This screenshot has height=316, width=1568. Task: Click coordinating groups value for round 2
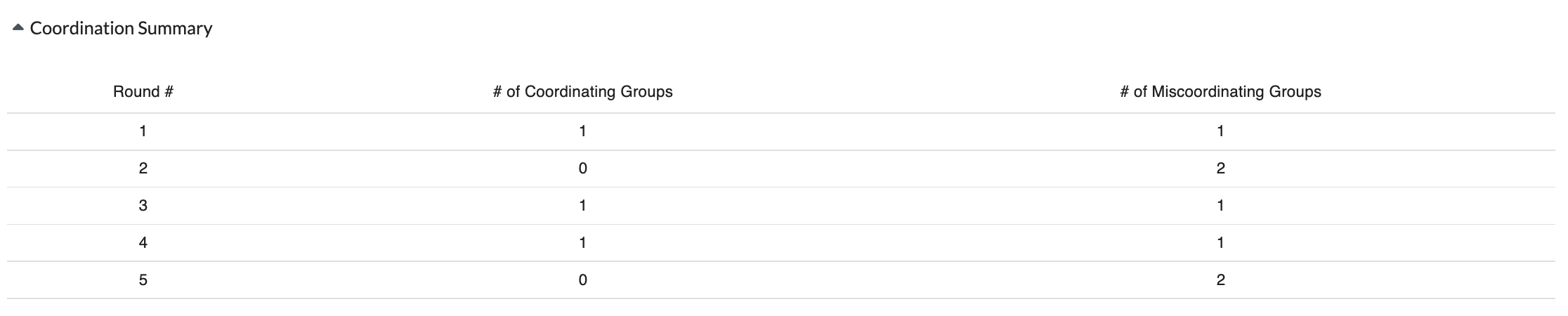click(x=582, y=169)
